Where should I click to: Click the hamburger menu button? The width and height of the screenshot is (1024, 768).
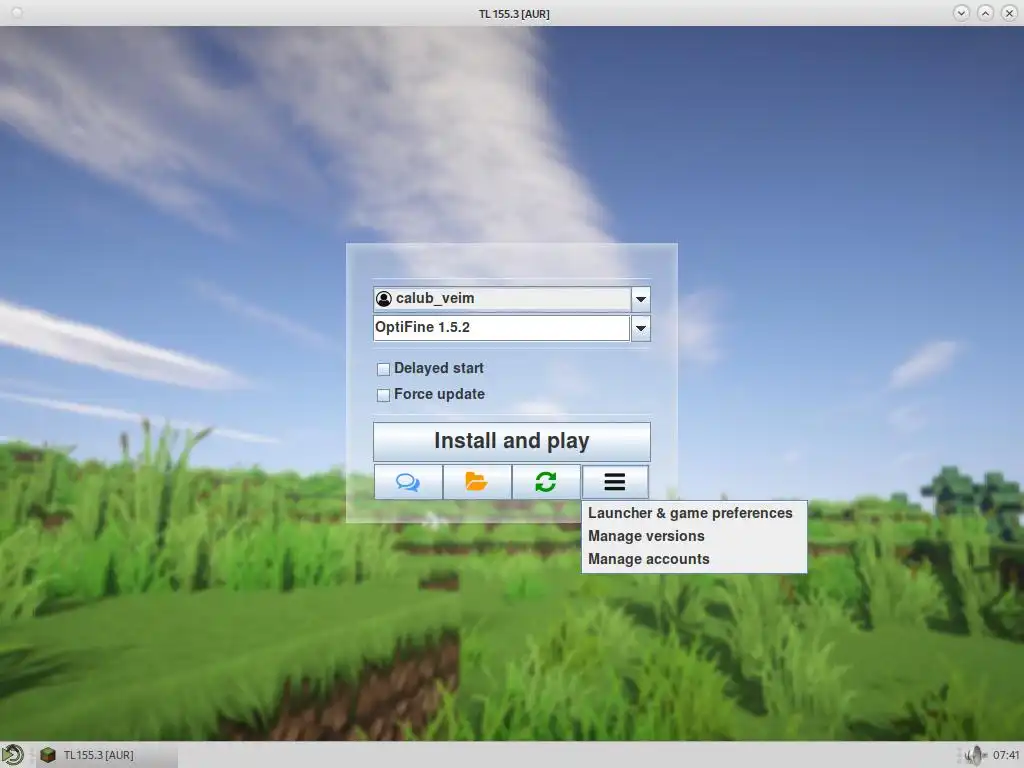(615, 482)
